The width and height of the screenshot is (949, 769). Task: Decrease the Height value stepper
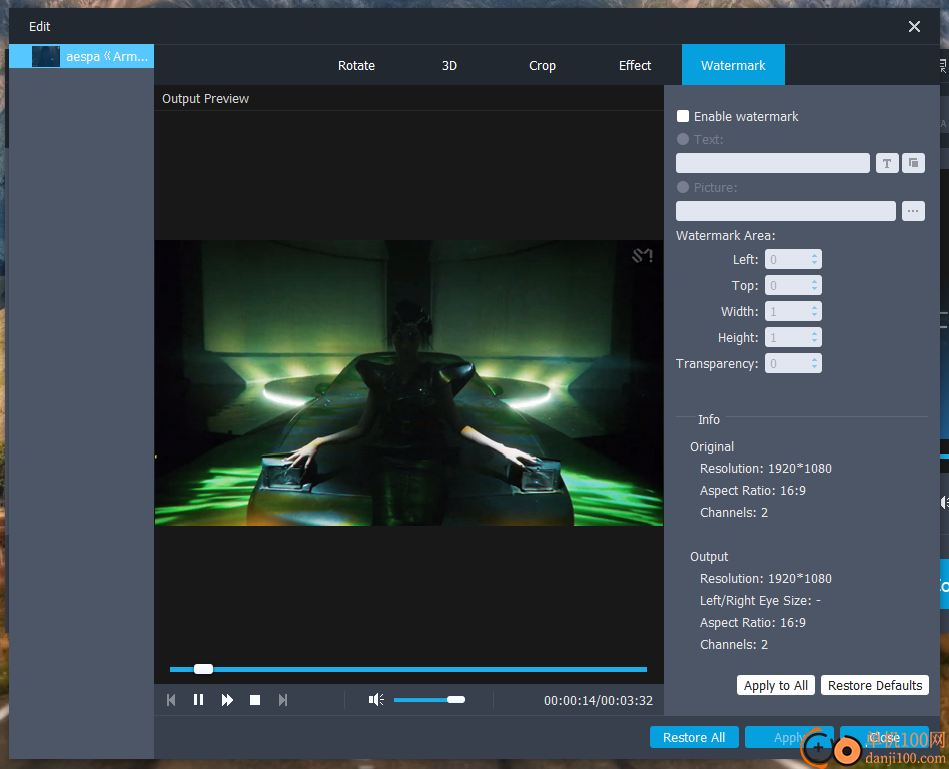coord(815,341)
